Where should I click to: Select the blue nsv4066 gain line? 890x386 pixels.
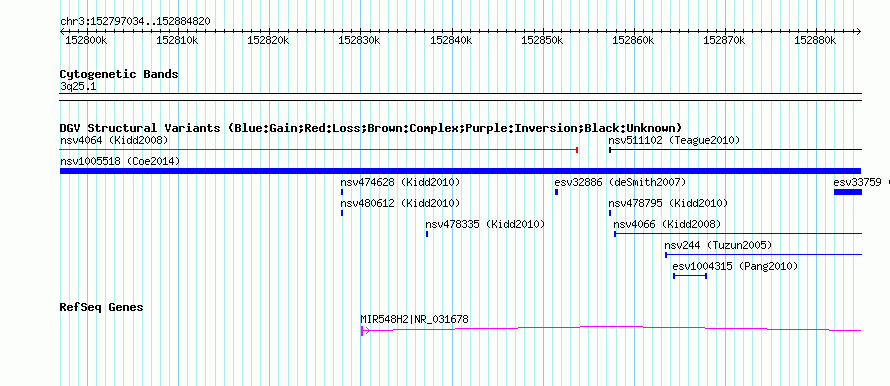pyautogui.click(x=738, y=233)
